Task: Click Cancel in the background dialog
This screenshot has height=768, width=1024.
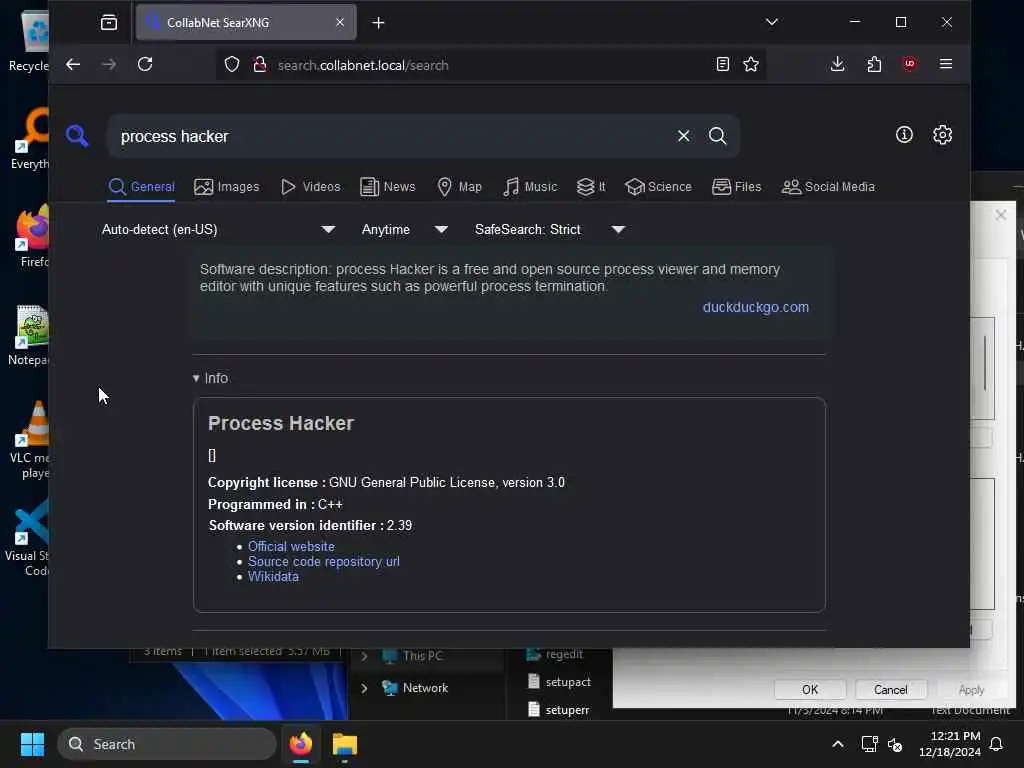Action: click(x=890, y=690)
